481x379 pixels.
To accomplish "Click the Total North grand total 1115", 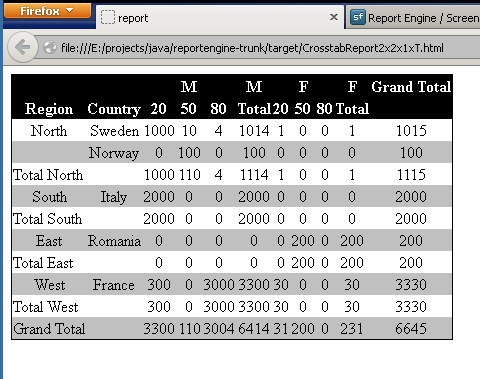I will tap(411, 175).
